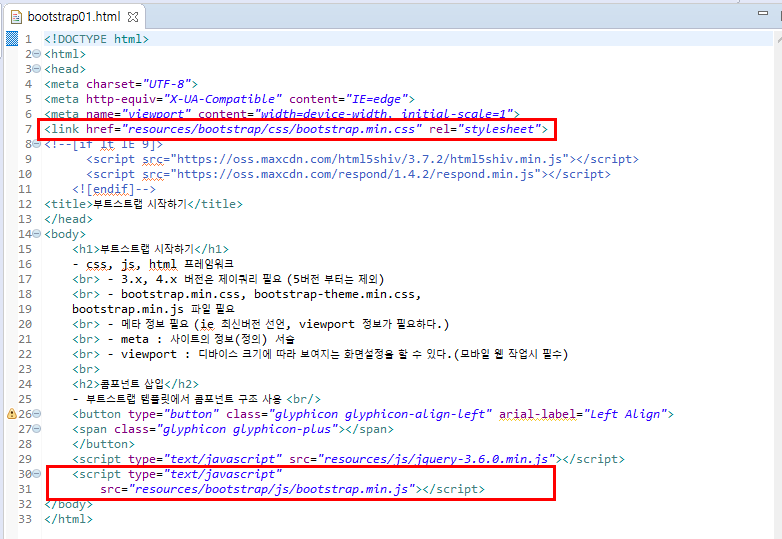Viewport: 782px width, 539px height.
Task: Click the respond.min.js script URL
Action: point(356,174)
